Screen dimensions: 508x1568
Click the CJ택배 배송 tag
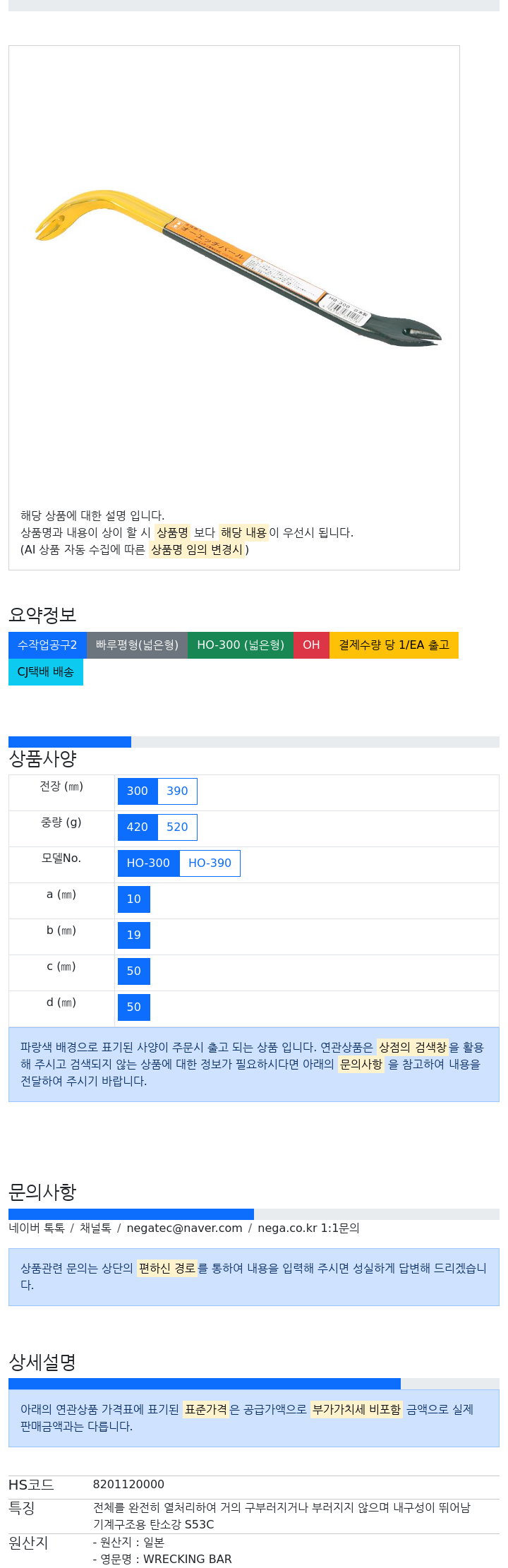click(46, 672)
